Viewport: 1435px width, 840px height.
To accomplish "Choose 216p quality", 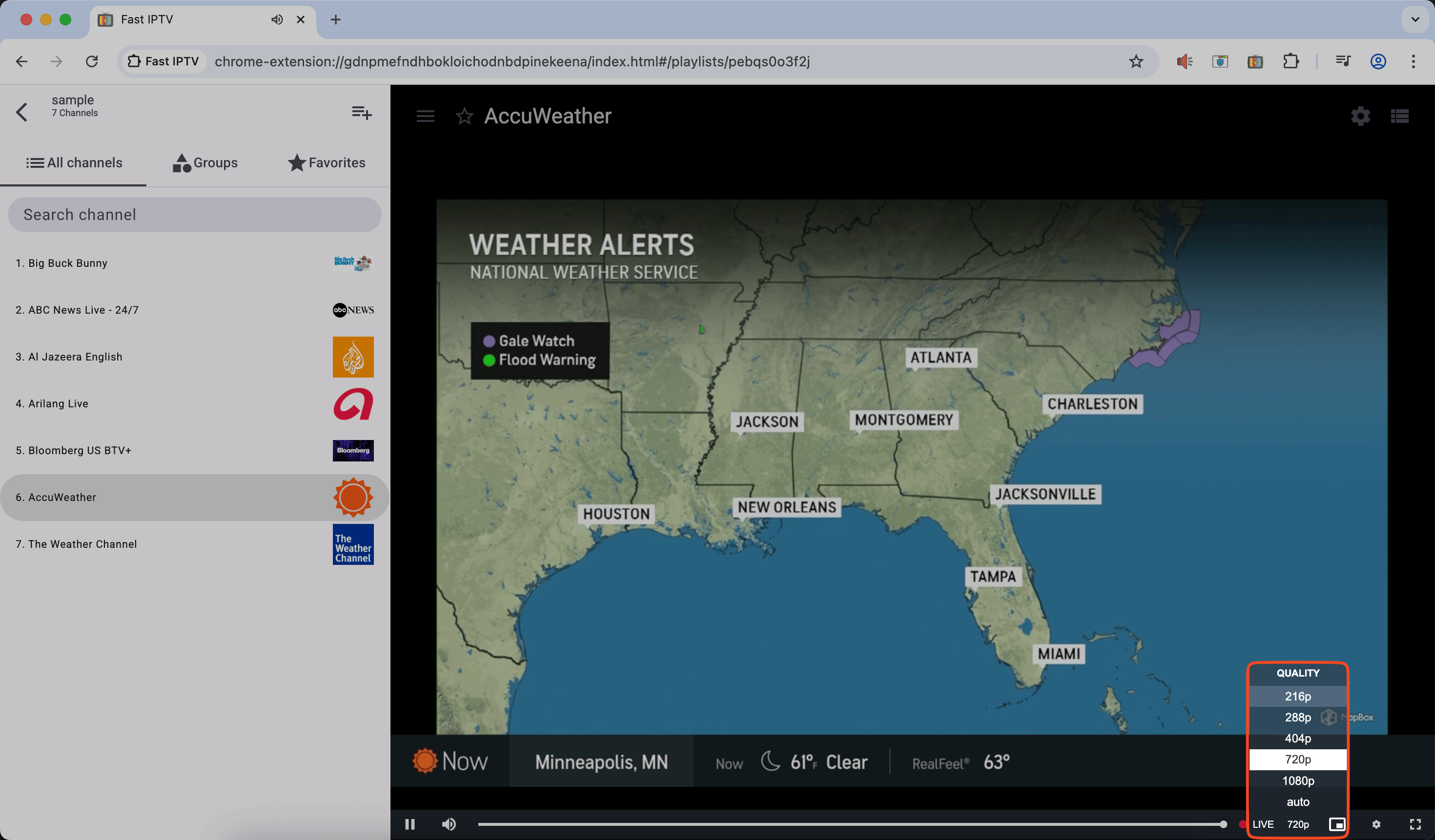I will click(1298, 696).
